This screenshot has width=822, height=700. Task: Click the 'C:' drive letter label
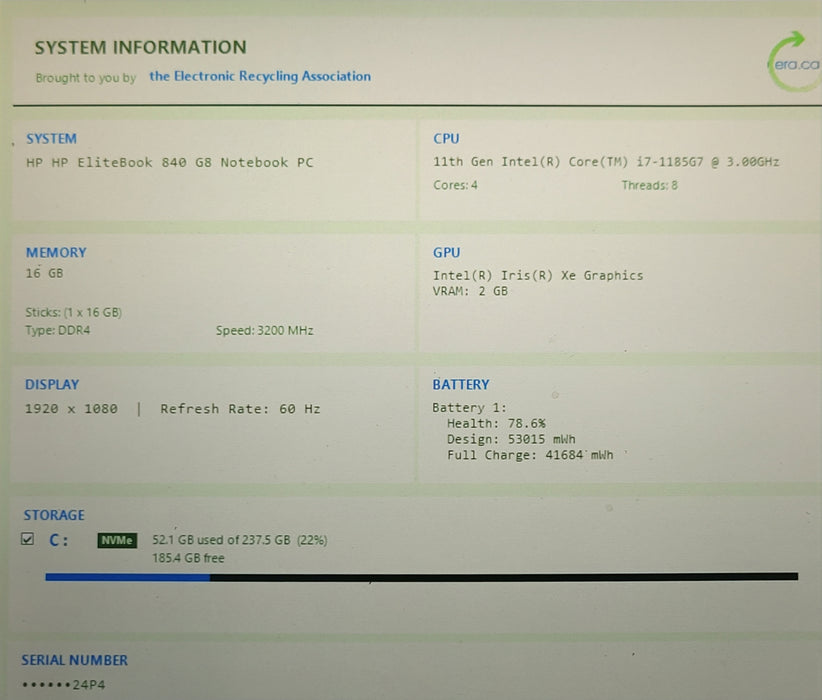coord(59,541)
